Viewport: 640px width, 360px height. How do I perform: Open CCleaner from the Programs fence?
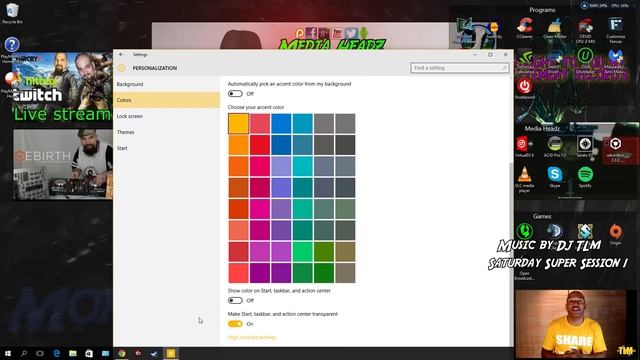(x=524, y=26)
